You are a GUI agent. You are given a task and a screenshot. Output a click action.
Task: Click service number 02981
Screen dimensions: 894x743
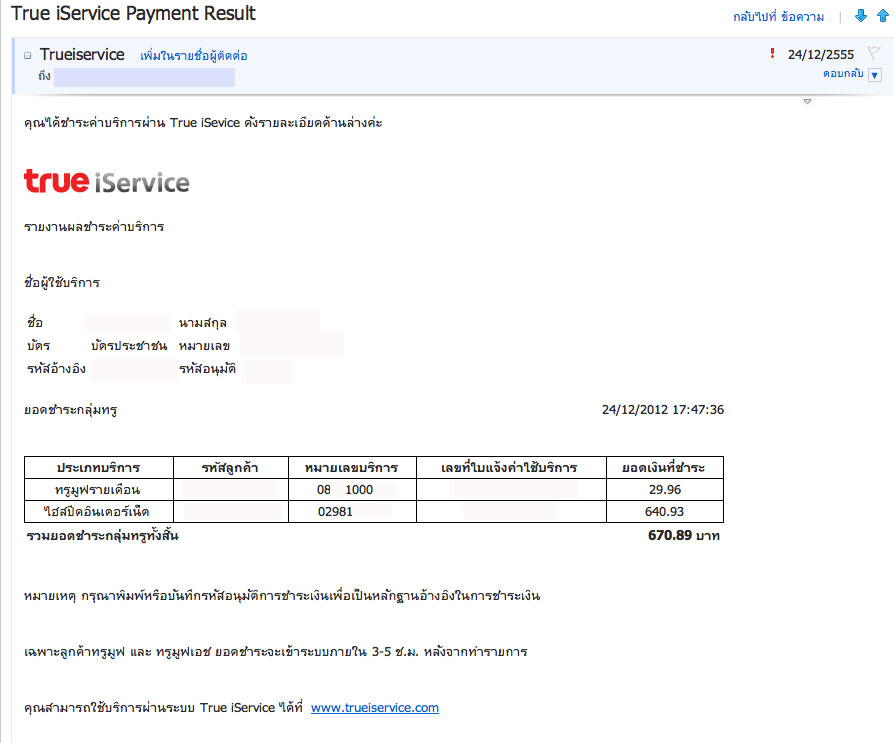click(x=335, y=511)
